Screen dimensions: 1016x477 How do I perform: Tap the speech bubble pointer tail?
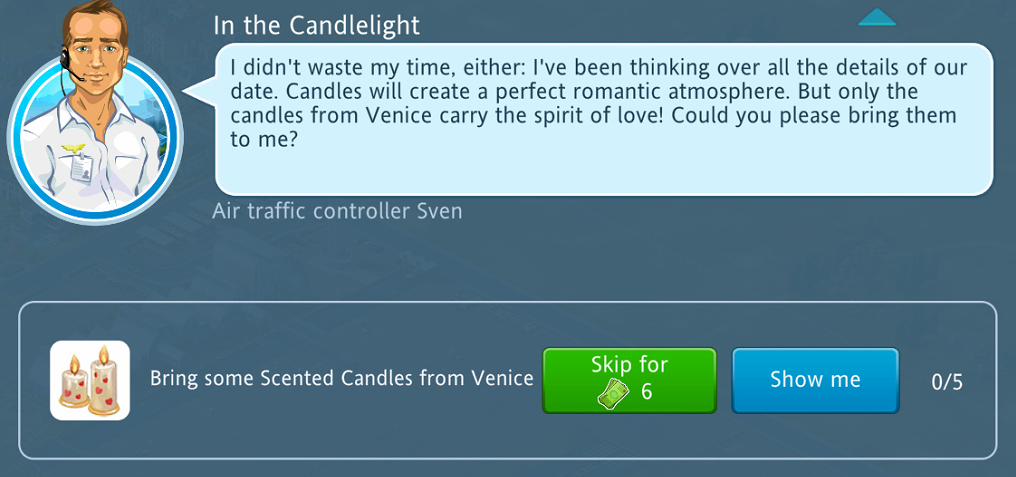coord(200,92)
